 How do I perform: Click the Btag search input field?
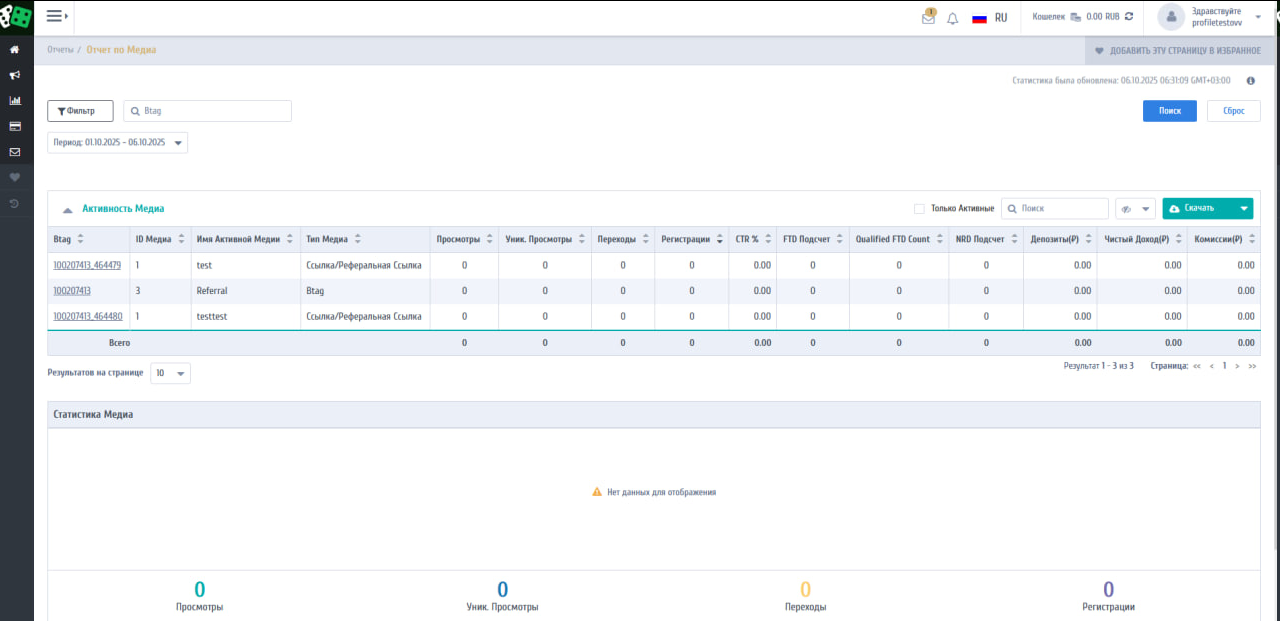coord(208,111)
